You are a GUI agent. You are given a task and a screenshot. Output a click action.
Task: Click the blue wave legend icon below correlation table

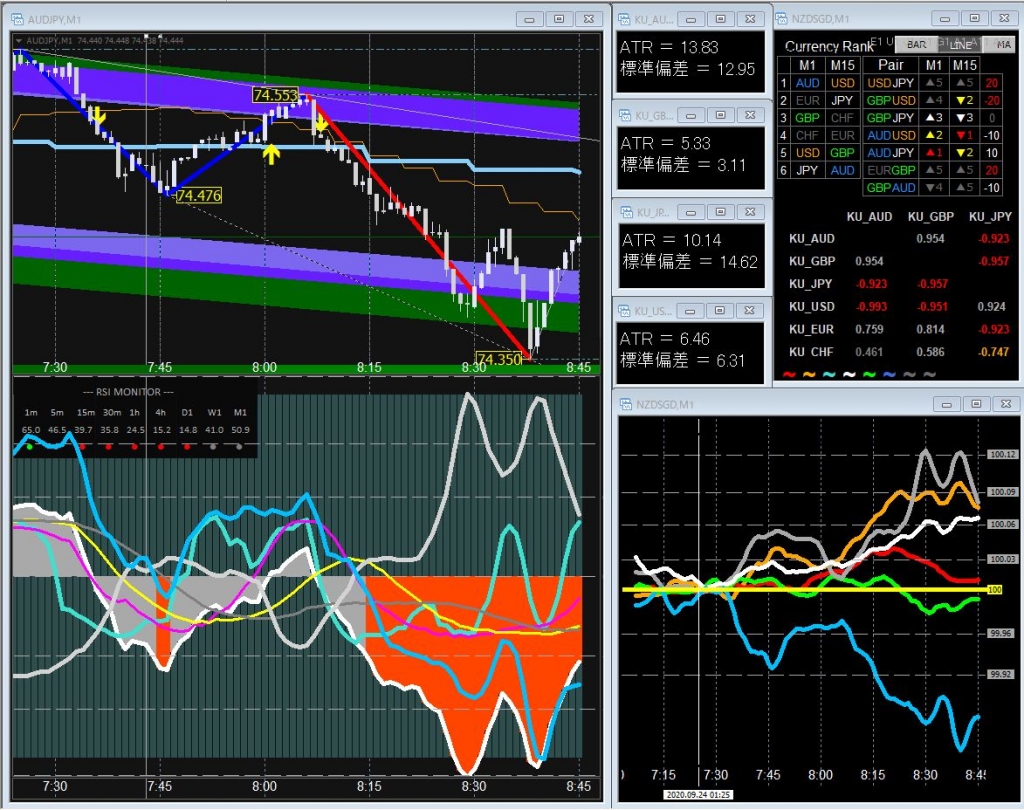[x=890, y=374]
